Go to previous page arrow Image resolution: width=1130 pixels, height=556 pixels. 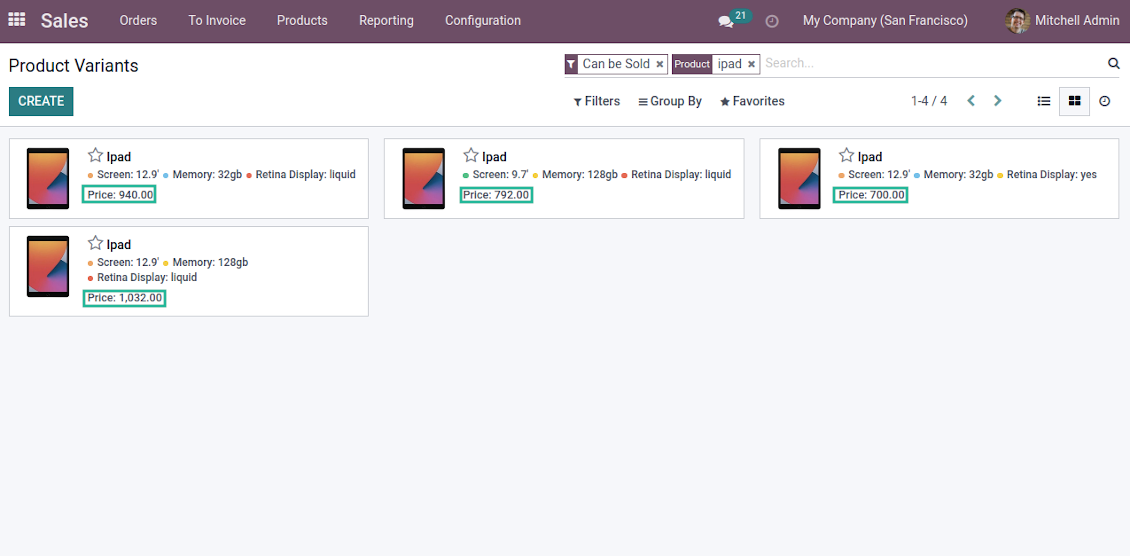[971, 101]
